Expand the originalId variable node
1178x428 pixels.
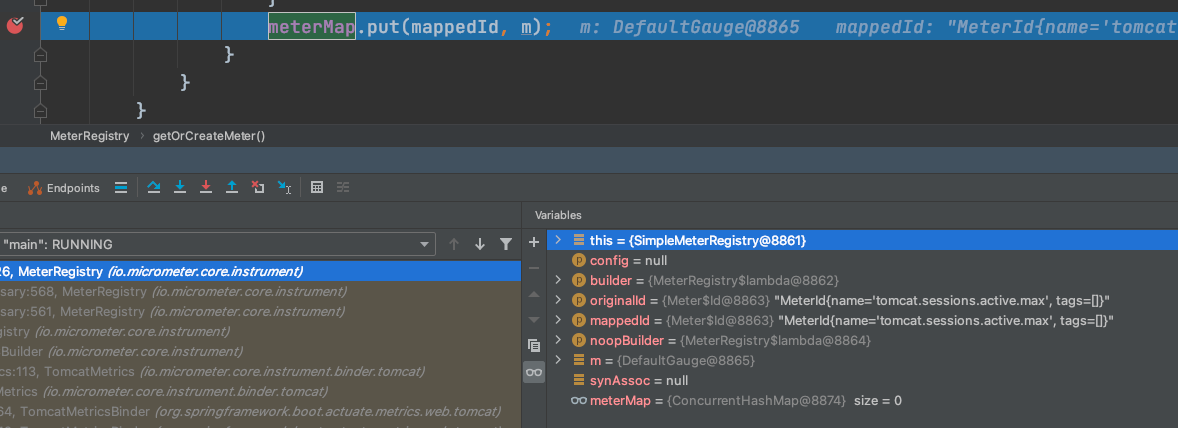(x=557, y=300)
